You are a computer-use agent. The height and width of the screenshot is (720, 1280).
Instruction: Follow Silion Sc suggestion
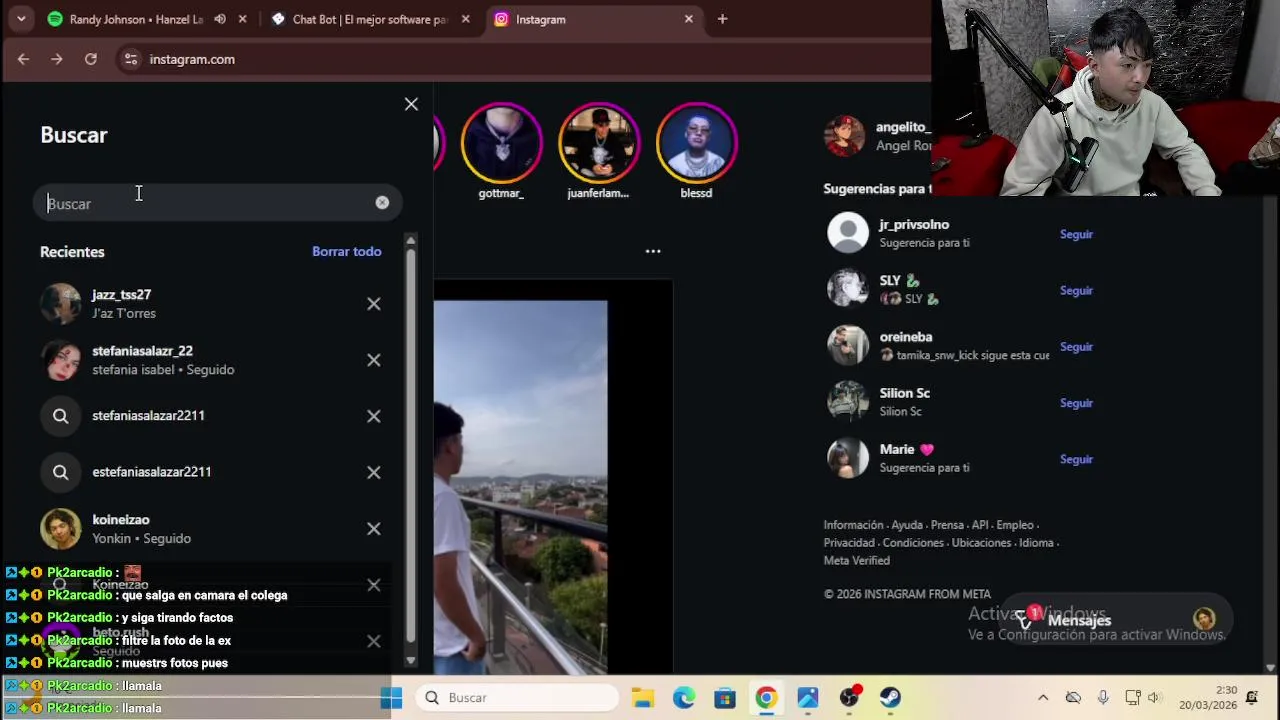point(1076,403)
